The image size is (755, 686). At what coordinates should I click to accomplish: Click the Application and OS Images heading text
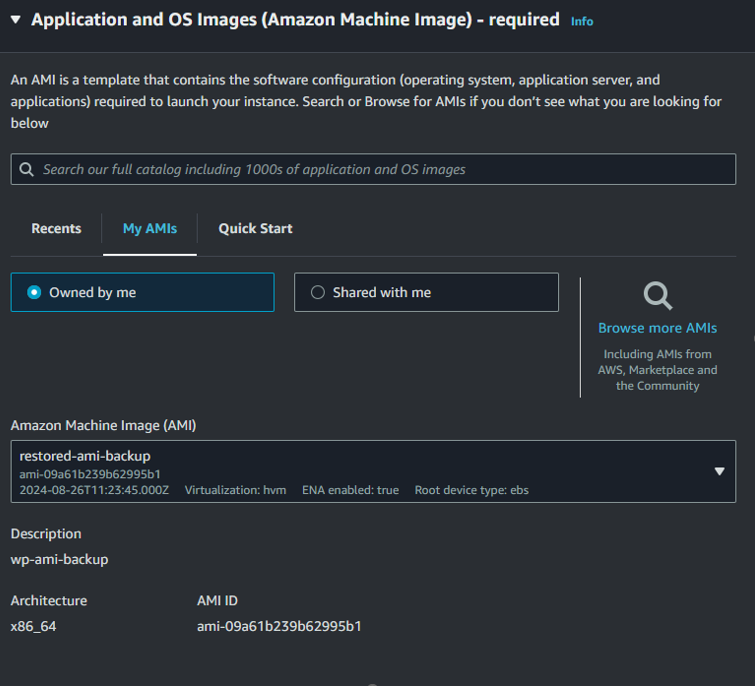coord(295,20)
